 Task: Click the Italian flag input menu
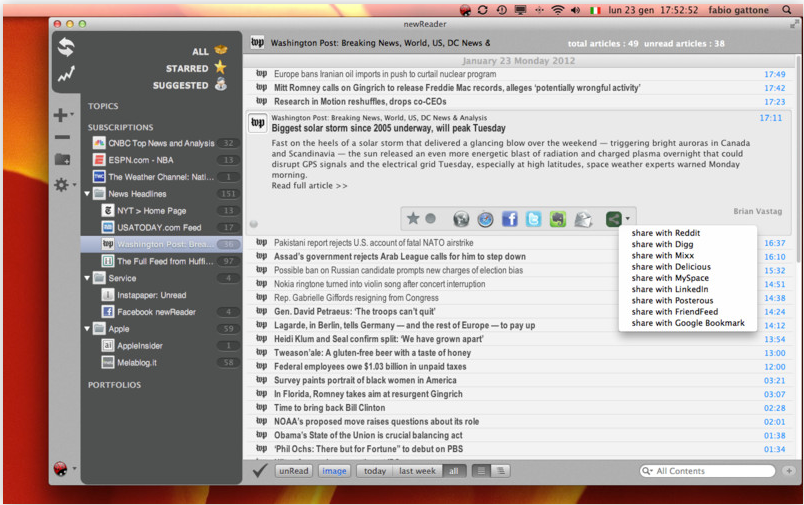[x=595, y=10]
